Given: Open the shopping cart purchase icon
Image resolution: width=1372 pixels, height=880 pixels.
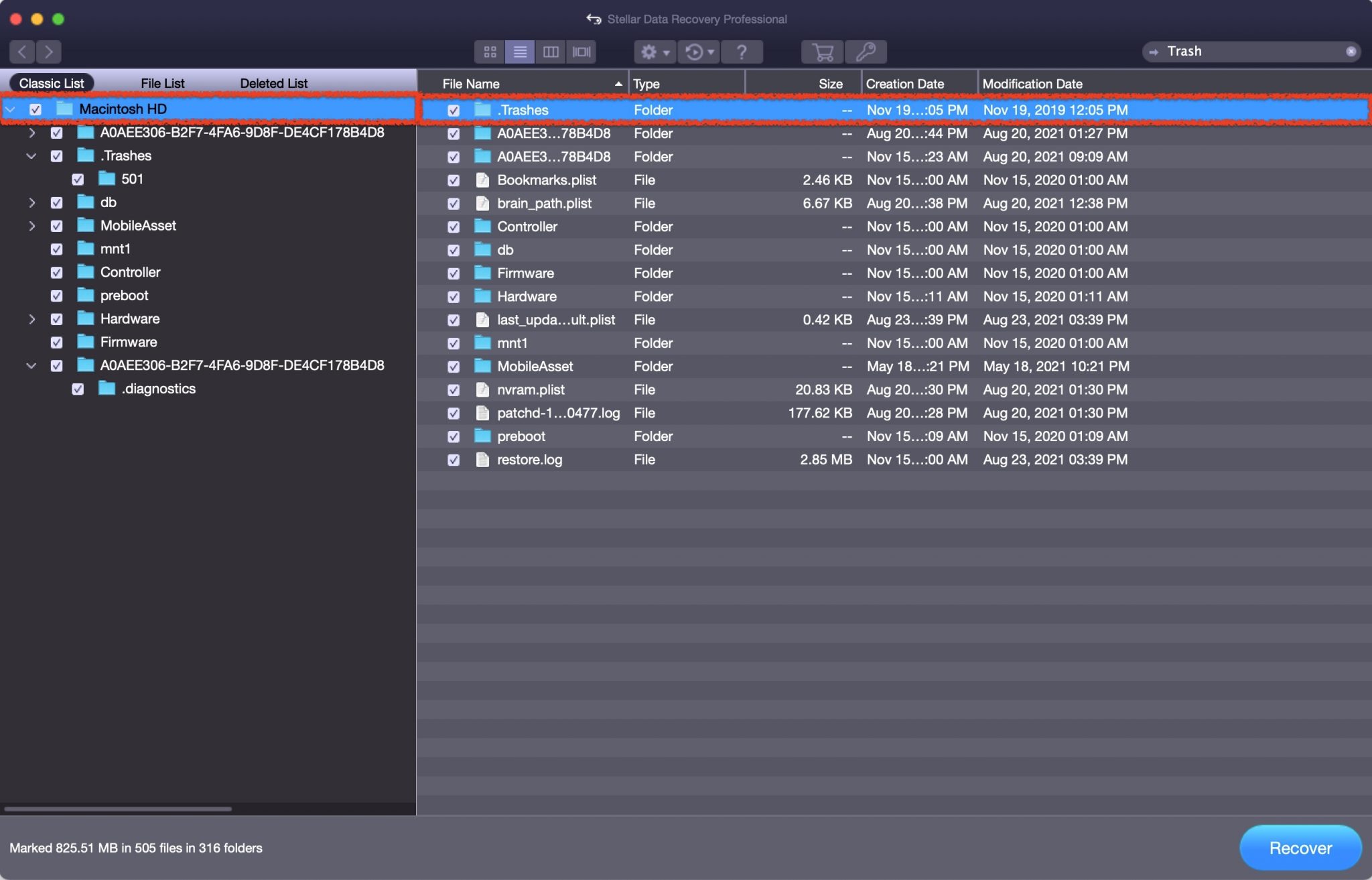Looking at the screenshot, I should (x=822, y=52).
